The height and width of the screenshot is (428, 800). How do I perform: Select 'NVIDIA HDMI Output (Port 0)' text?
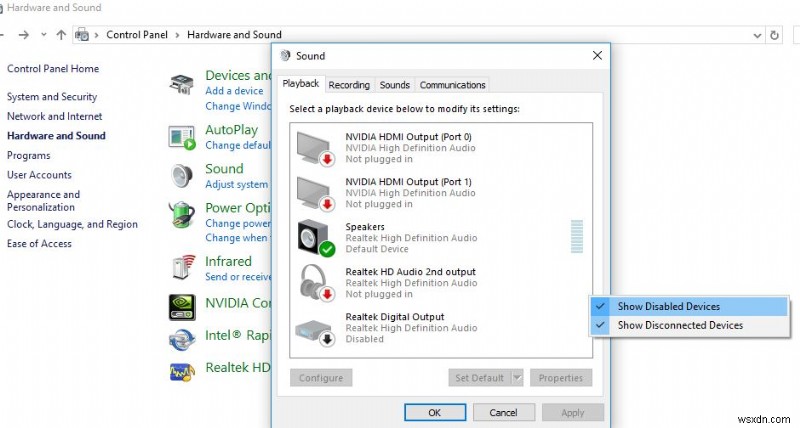[x=408, y=137]
